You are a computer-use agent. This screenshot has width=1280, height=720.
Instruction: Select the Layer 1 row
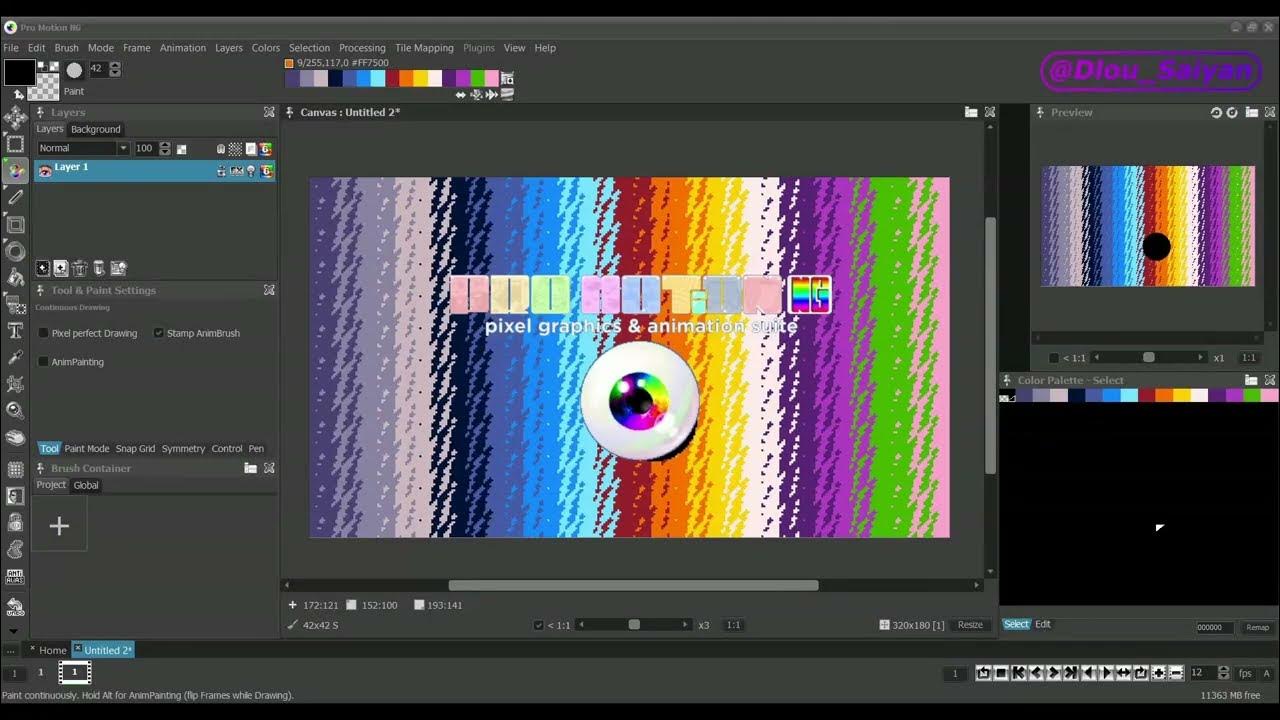155,171
